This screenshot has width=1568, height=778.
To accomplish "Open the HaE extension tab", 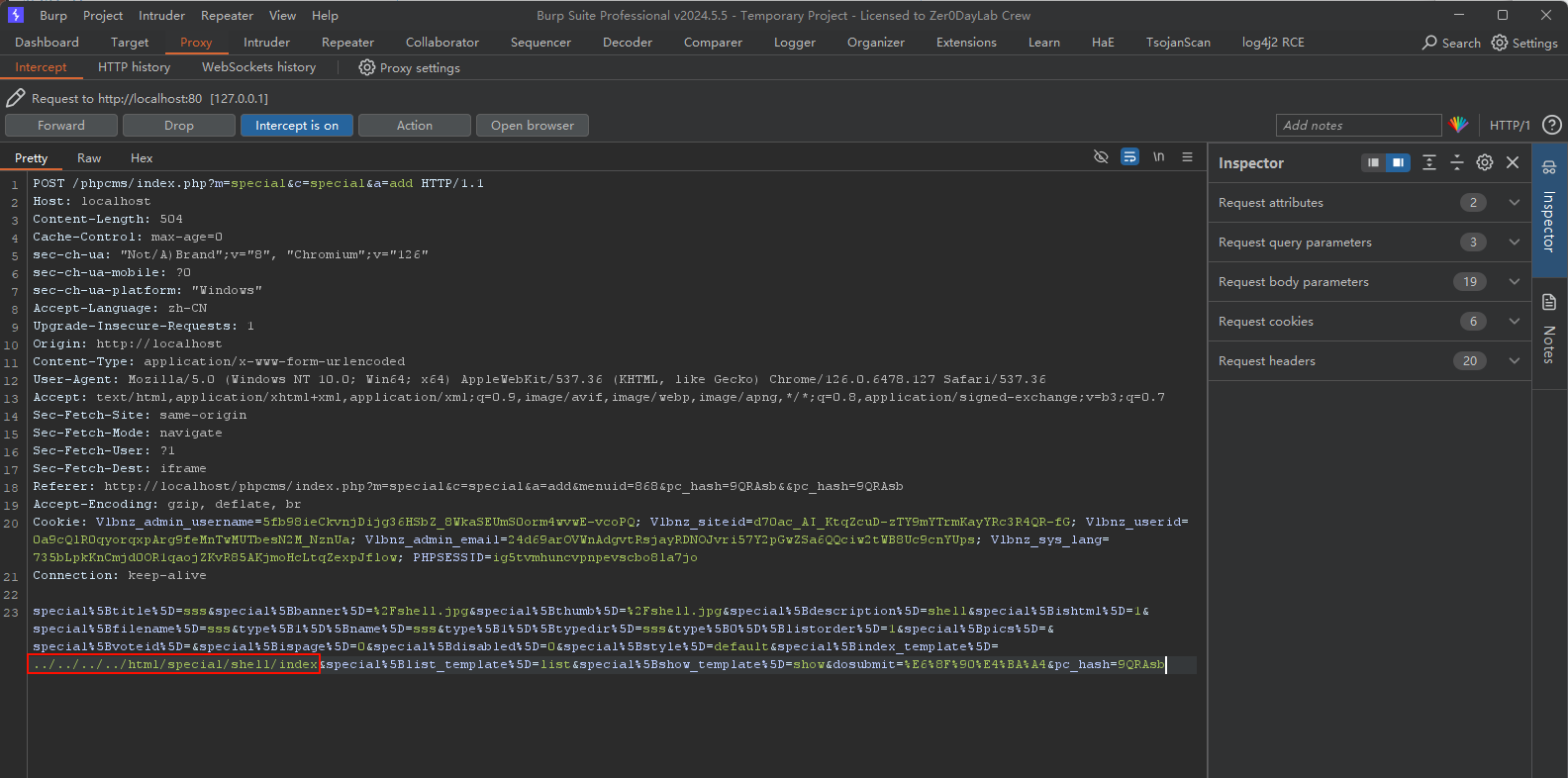I will tap(1103, 43).
